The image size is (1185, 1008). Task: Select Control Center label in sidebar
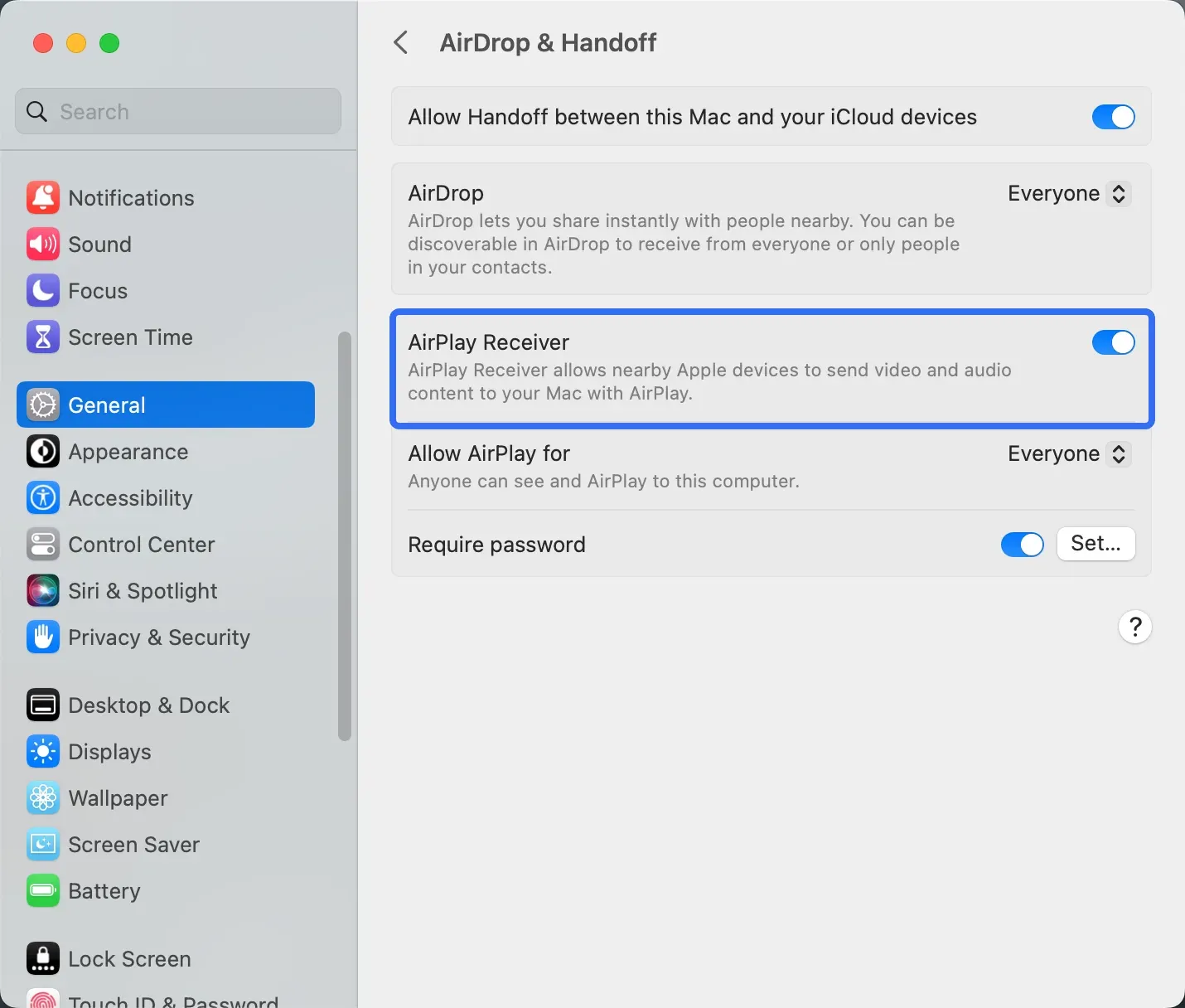tap(142, 544)
